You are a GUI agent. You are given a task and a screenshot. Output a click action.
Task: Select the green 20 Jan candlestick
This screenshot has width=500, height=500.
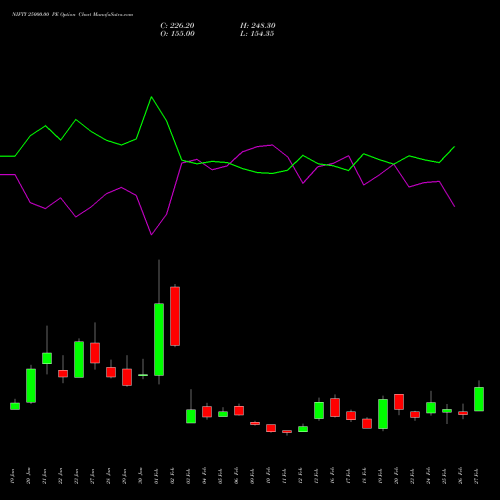point(31,386)
